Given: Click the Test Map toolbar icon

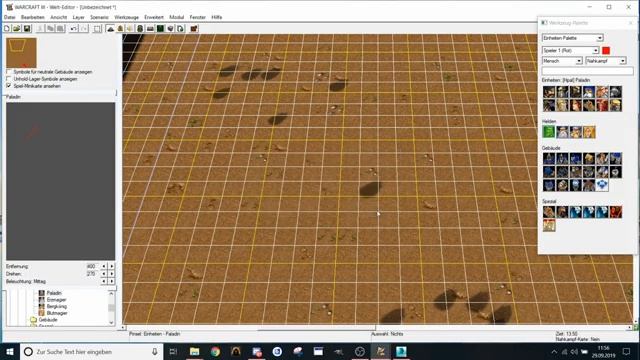Looking at the screenshot, I should point(194,29).
